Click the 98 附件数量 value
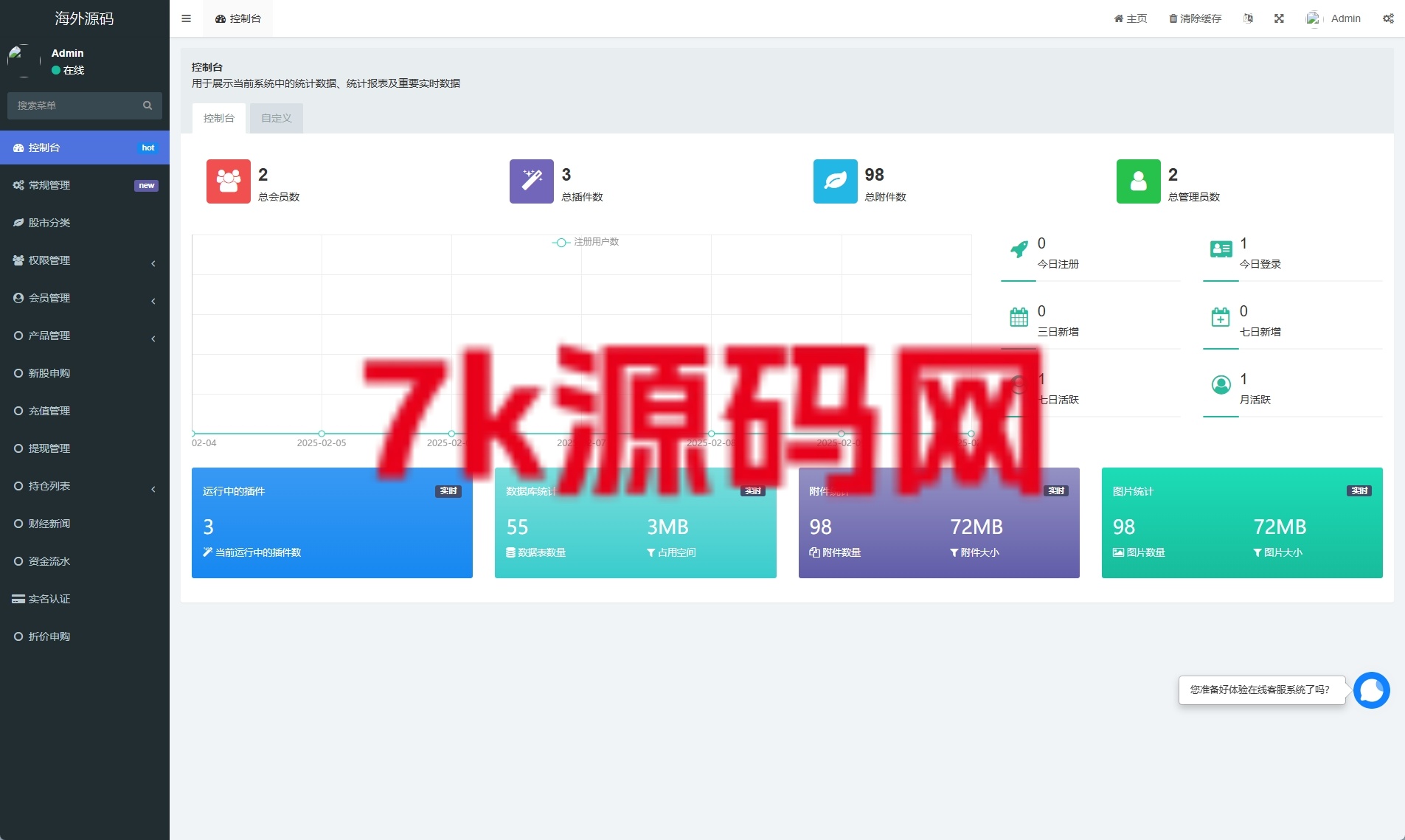The height and width of the screenshot is (840, 1405). [x=821, y=527]
